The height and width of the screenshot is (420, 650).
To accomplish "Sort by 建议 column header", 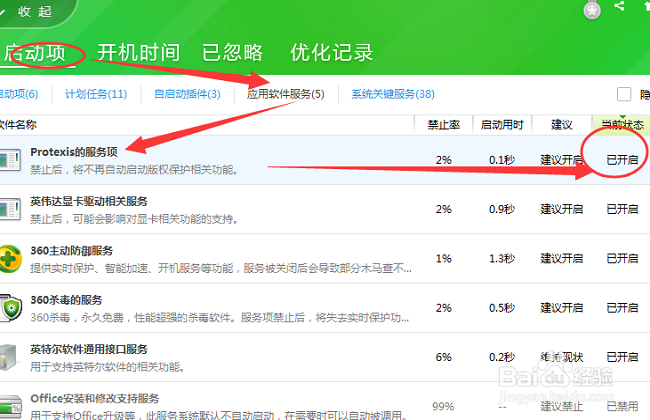I will pos(562,125).
